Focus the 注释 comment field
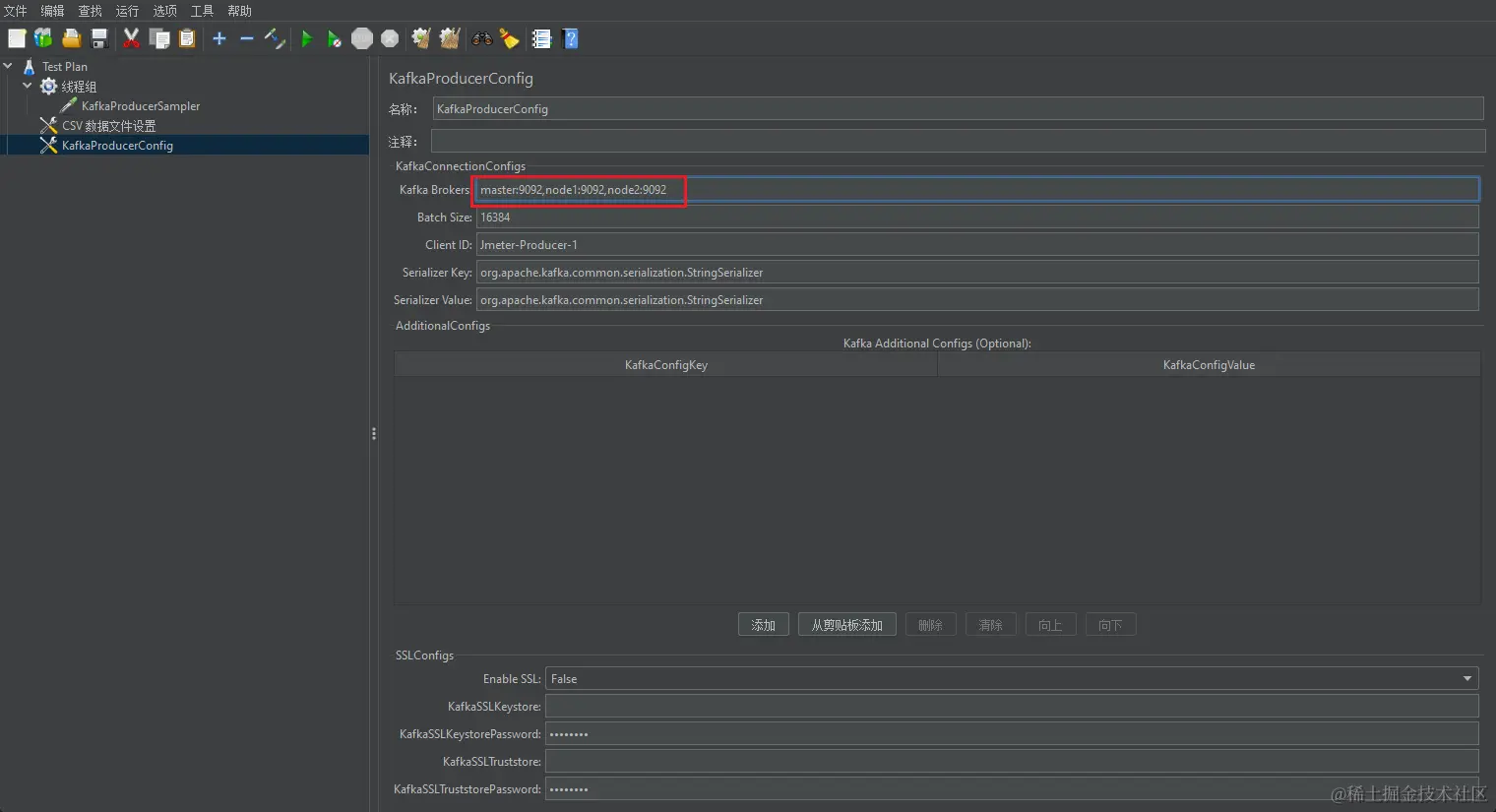 point(958,142)
